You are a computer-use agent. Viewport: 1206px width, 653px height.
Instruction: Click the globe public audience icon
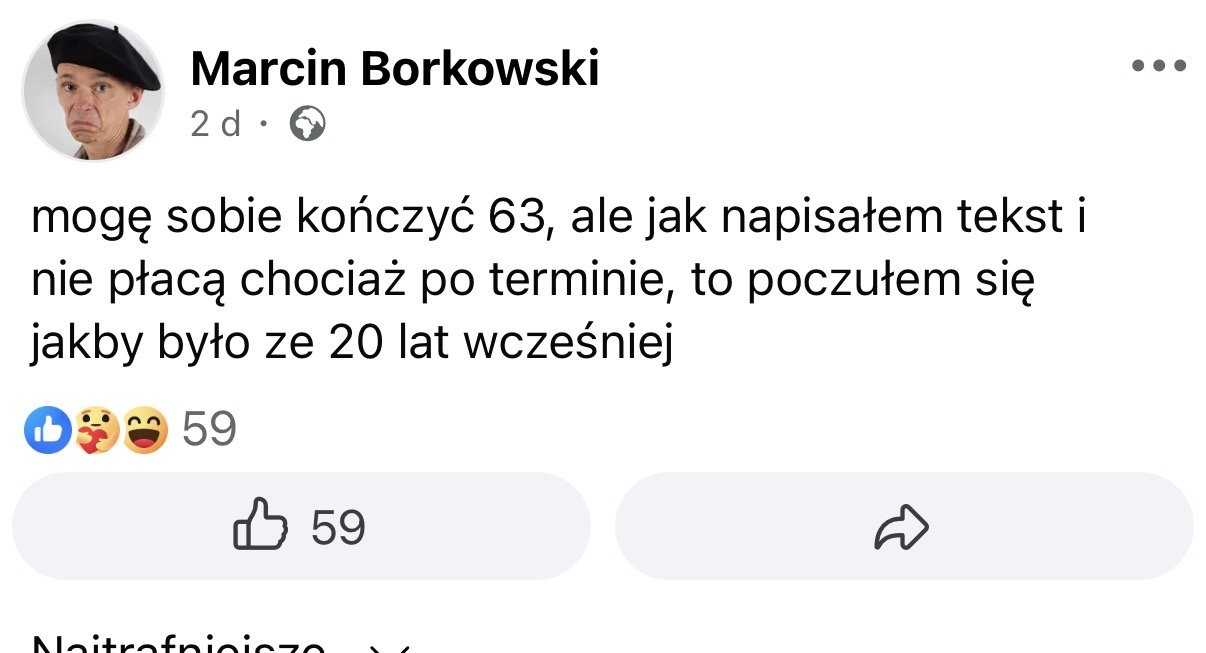tap(307, 124)
